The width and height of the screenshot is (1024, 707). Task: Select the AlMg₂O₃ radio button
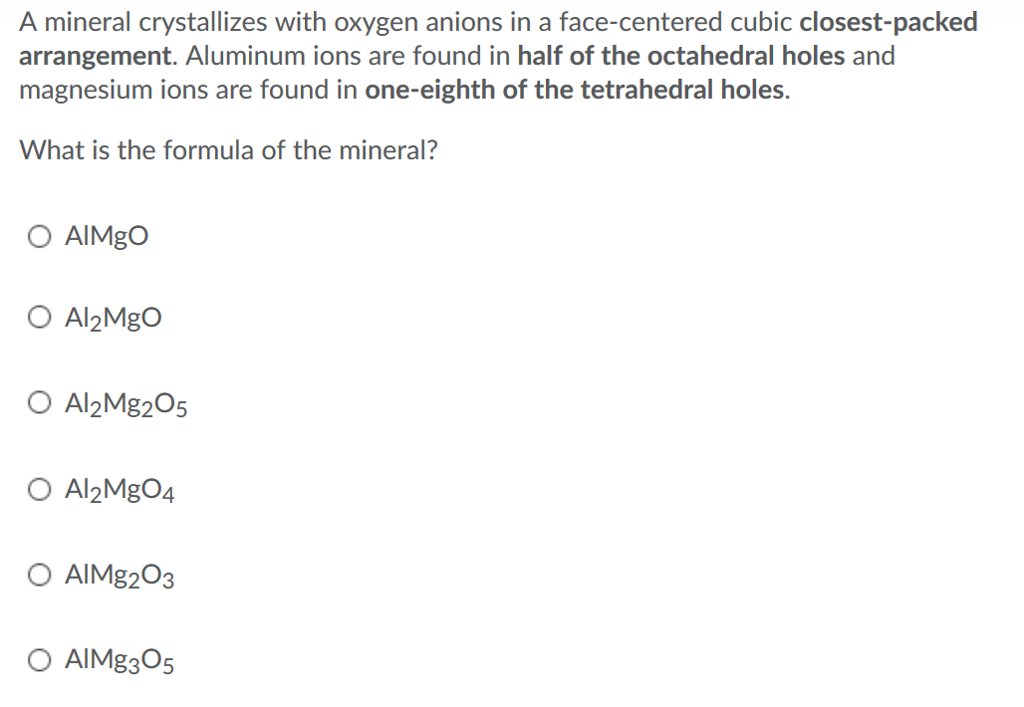40,574
